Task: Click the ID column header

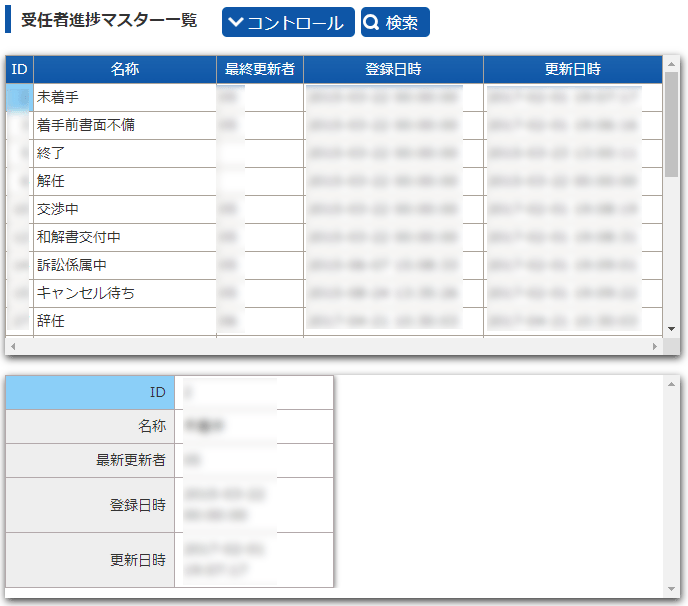Action: 19,69
